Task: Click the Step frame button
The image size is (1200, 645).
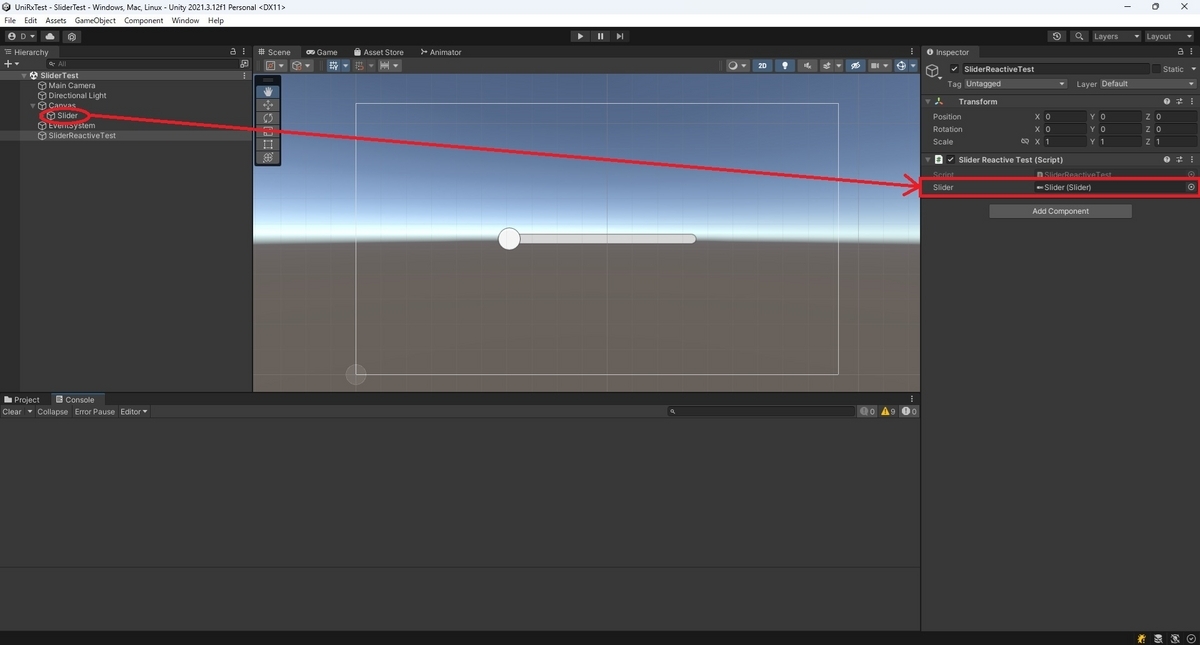Action: 620,36
